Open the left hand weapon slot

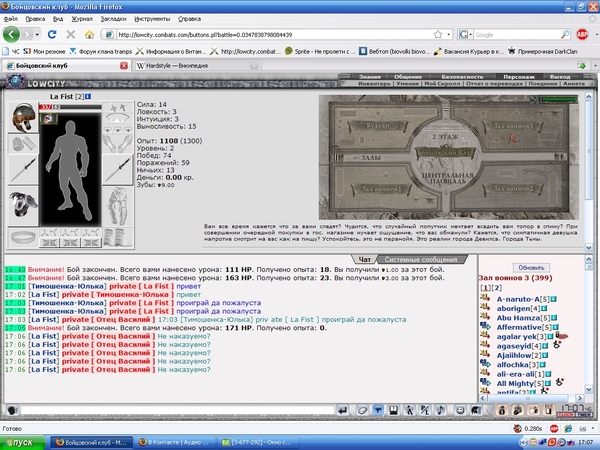pyautogui.click(x=23, y=170)
